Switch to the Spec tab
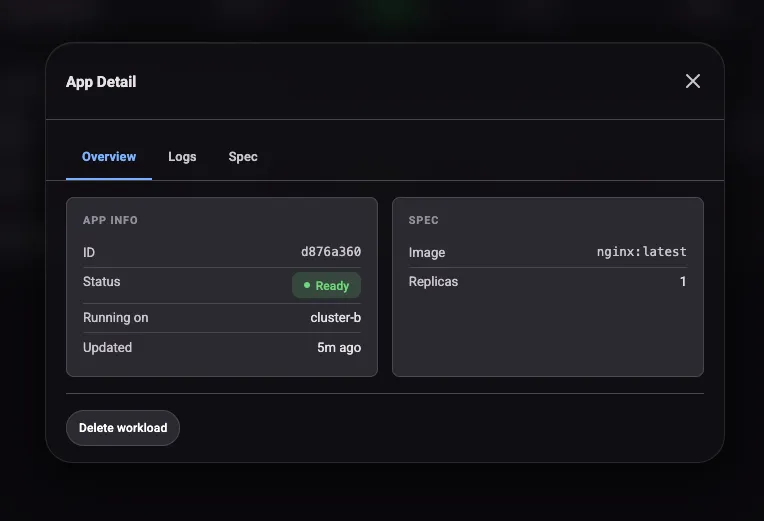Viewport: 764px width, 521px height. [243, 157]
